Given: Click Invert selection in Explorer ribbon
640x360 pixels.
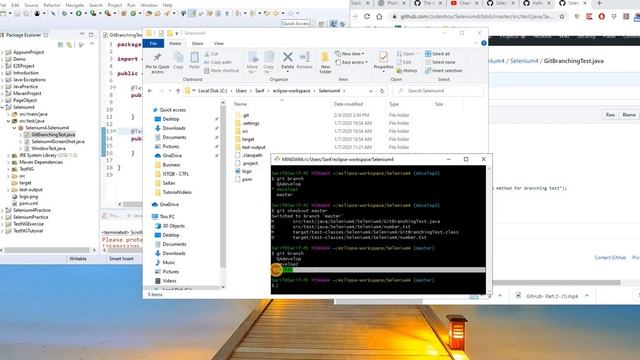Looking at the screenshot, I should pyautogui.click(x=443, y=71).
